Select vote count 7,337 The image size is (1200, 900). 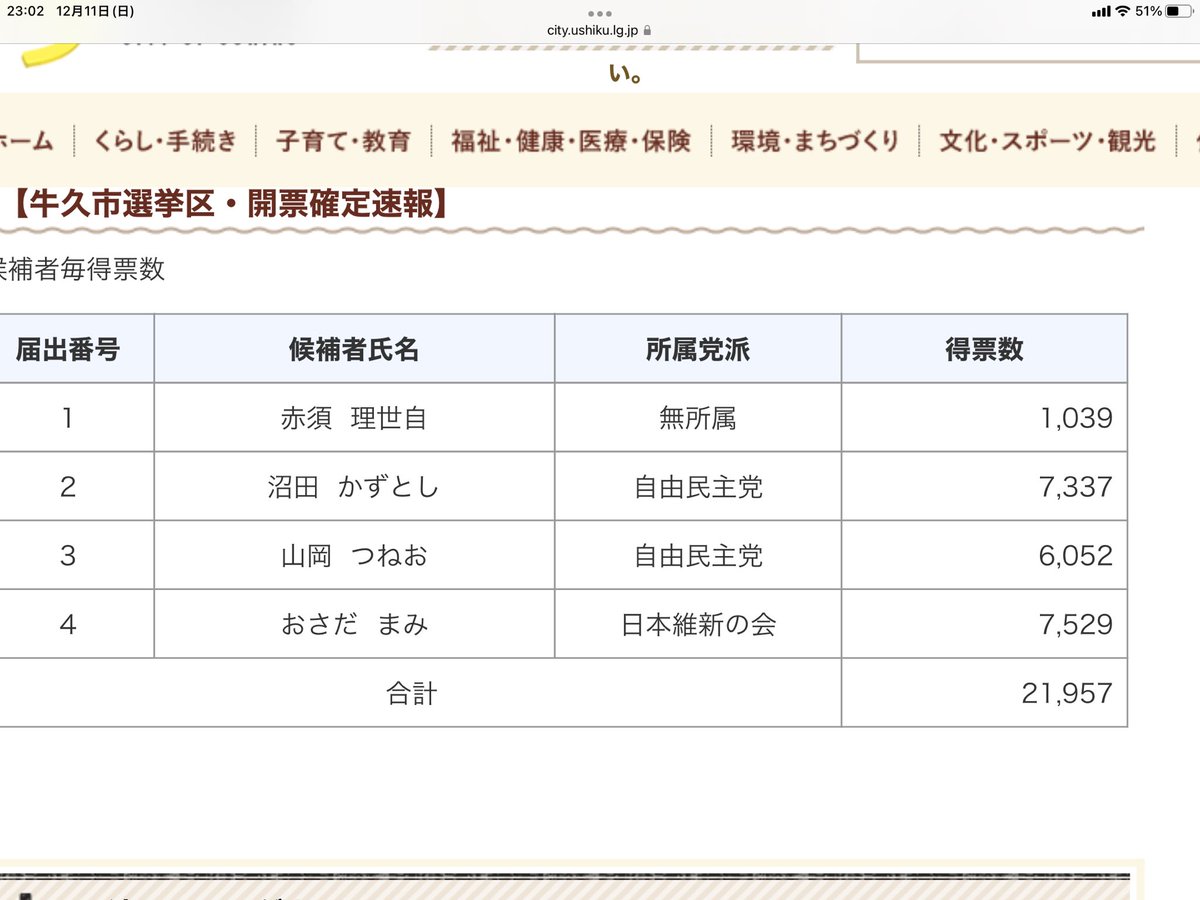pos(1076,487)
